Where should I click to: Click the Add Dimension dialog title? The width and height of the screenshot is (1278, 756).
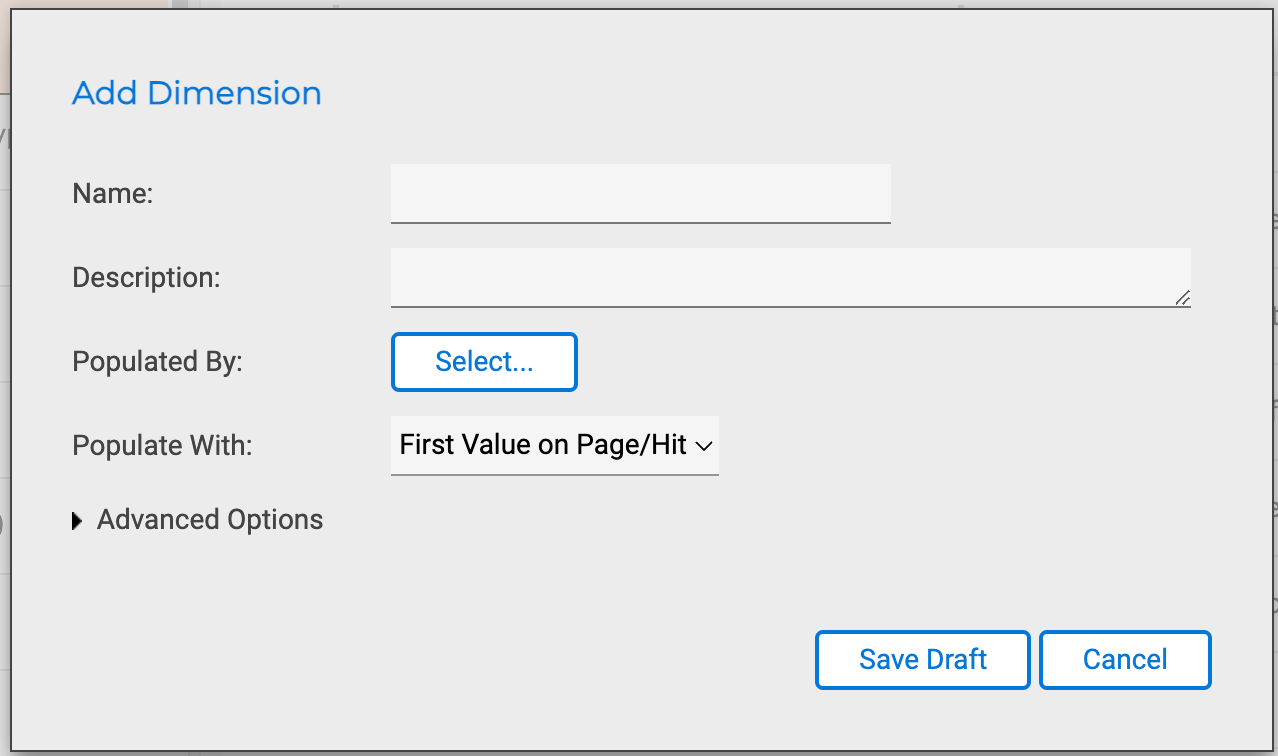click(197, 93)
